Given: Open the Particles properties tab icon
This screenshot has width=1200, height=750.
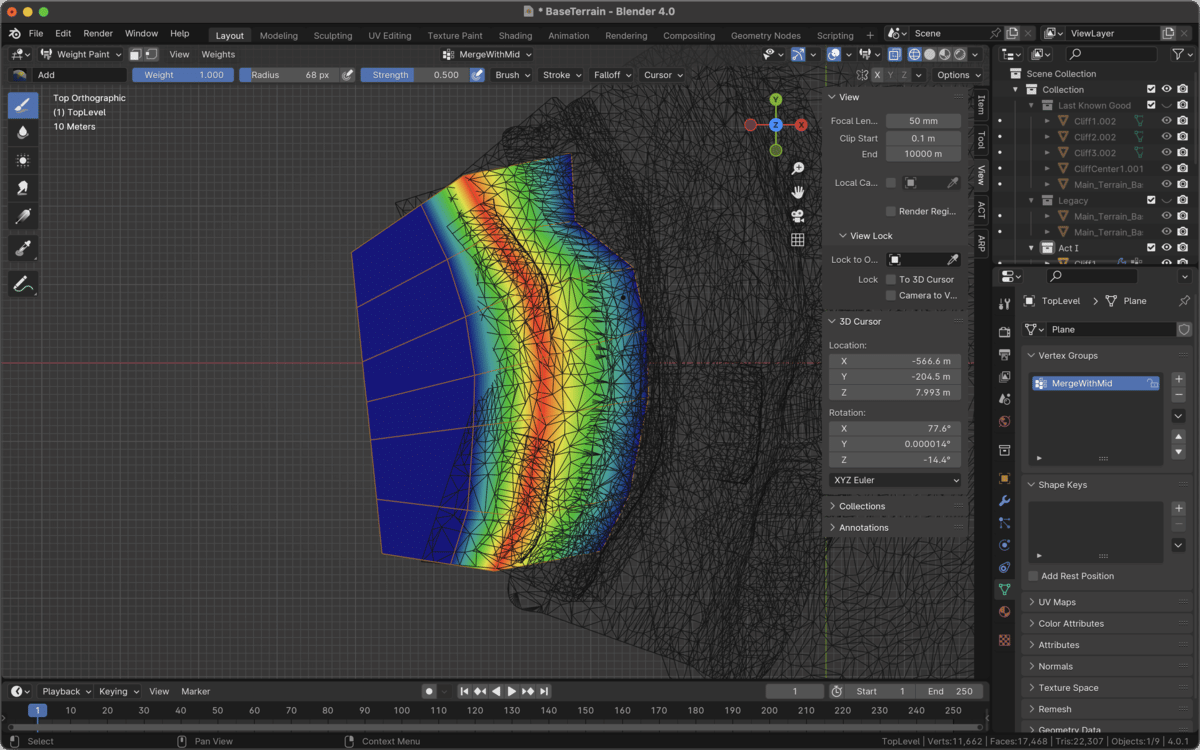Looking at the screenshot, I should pos(1005,523).
